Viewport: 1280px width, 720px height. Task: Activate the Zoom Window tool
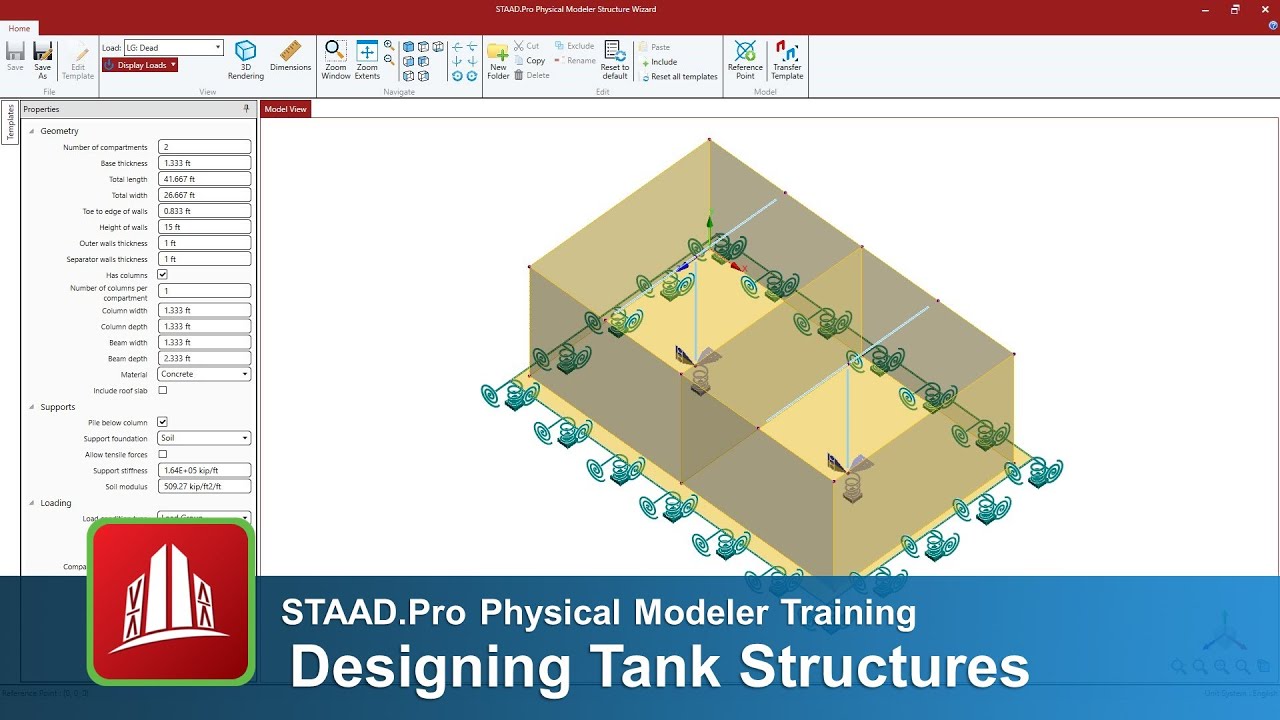[x=336, y=60]
